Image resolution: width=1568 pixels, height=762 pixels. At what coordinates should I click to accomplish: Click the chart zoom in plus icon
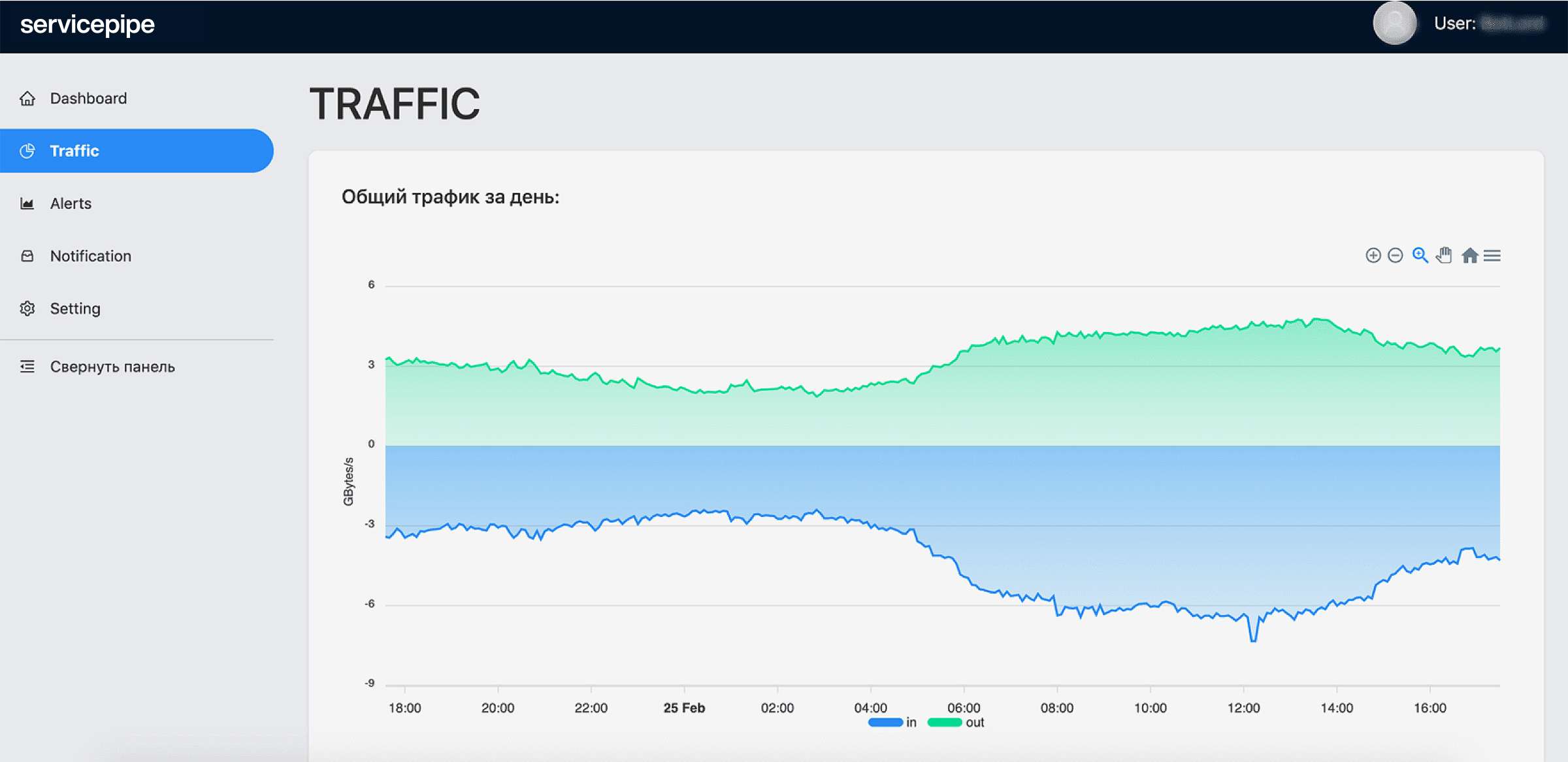pos(1373,256)
